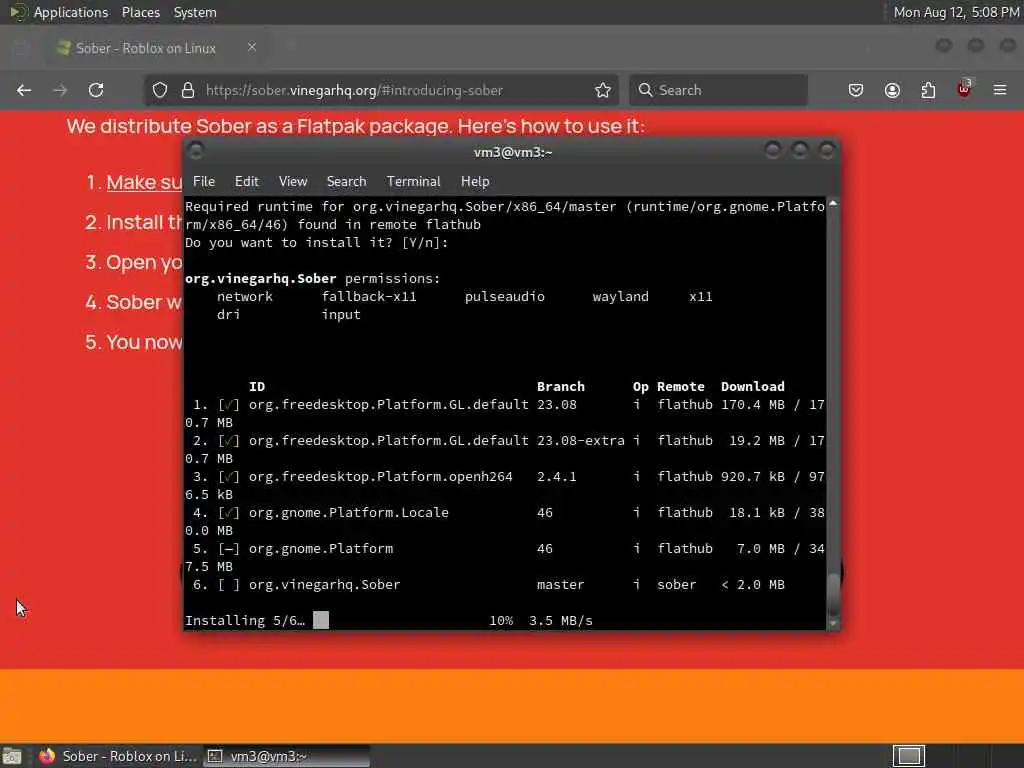Click the site padlock icon
This screenshot has width=1024, height=768.
point(188,90)
